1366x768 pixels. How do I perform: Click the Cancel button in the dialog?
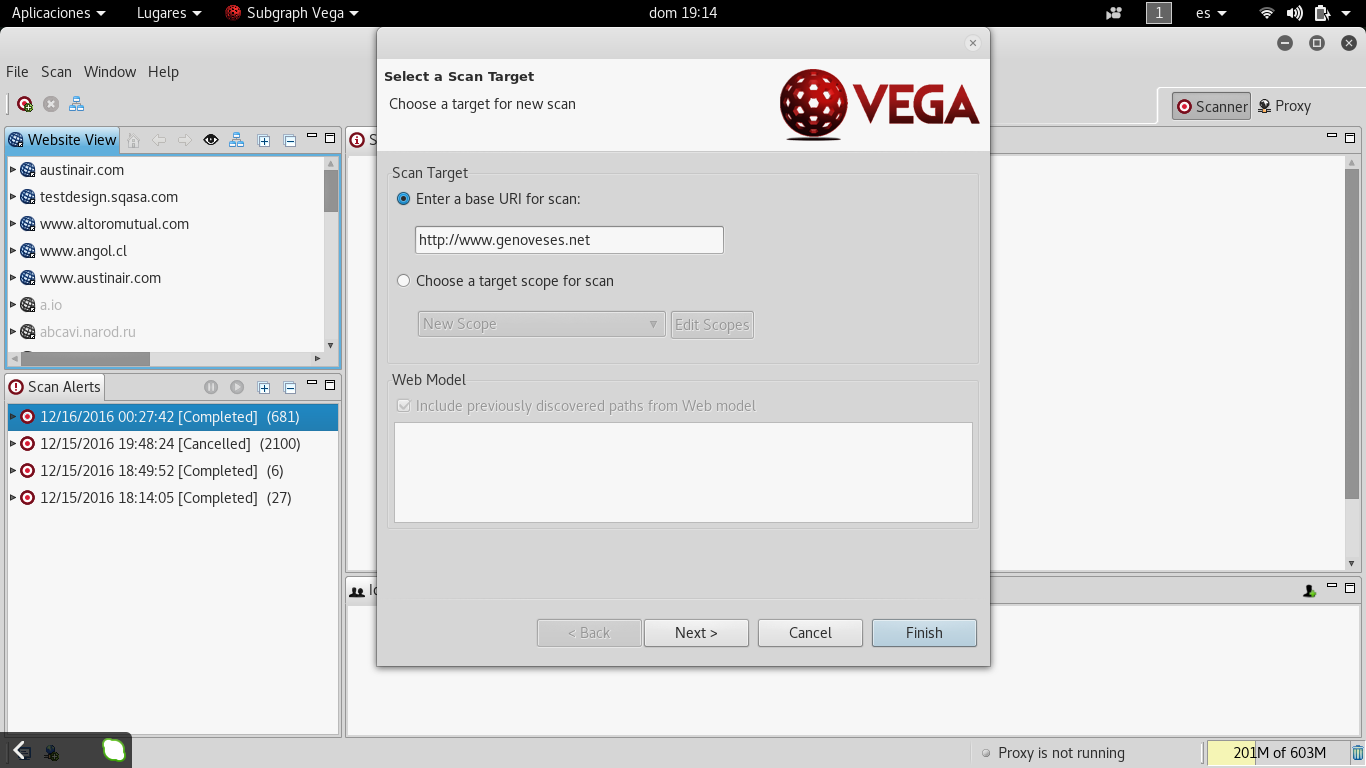[x=810, y=633]
